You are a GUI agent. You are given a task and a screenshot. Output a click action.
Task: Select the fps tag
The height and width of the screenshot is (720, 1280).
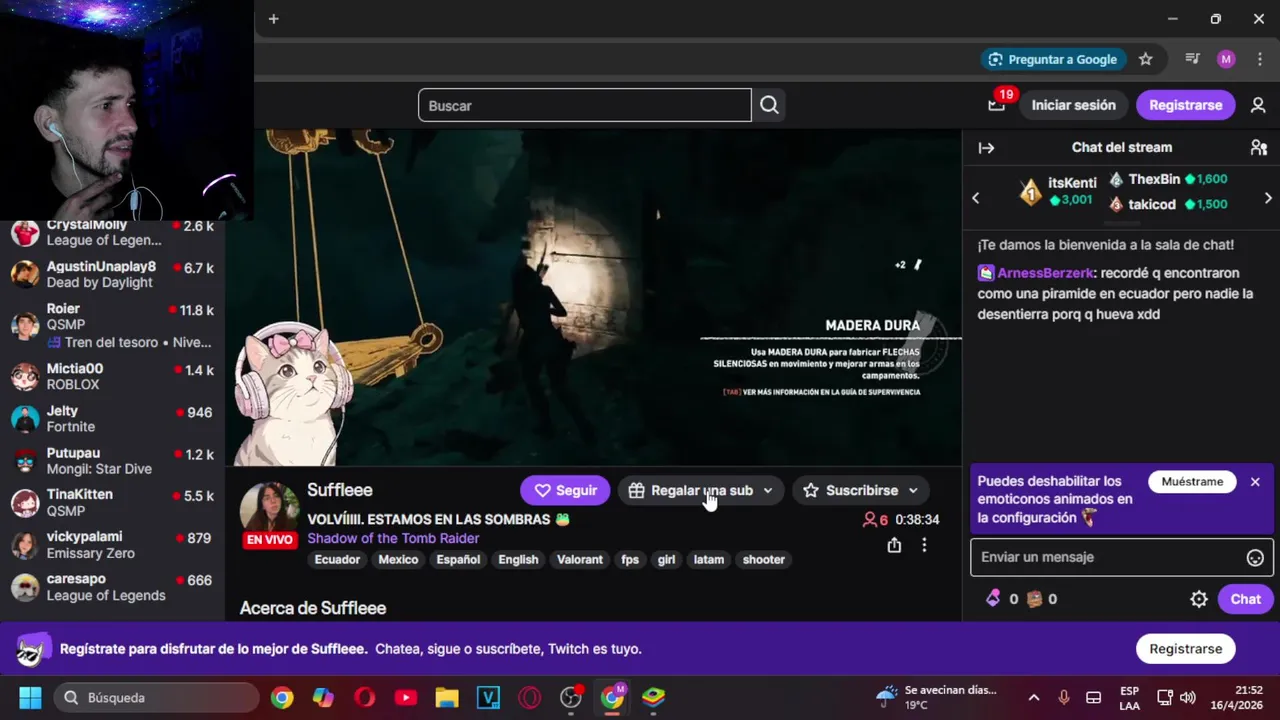pyautogui.click(x=630, y=560)
